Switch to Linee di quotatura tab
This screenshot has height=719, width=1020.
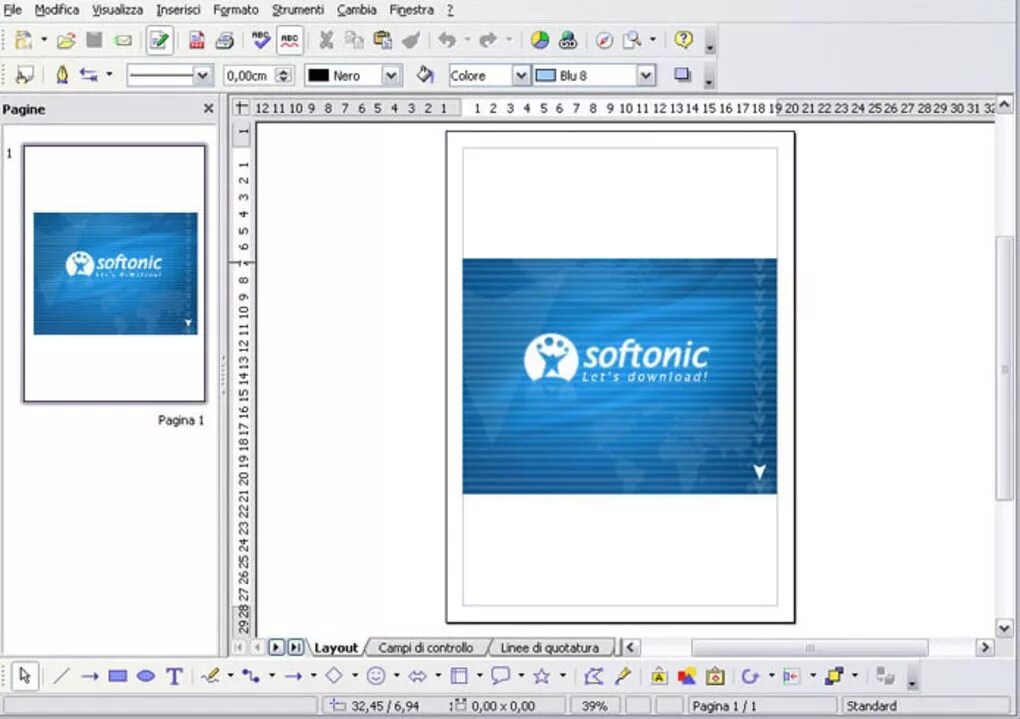550,648
